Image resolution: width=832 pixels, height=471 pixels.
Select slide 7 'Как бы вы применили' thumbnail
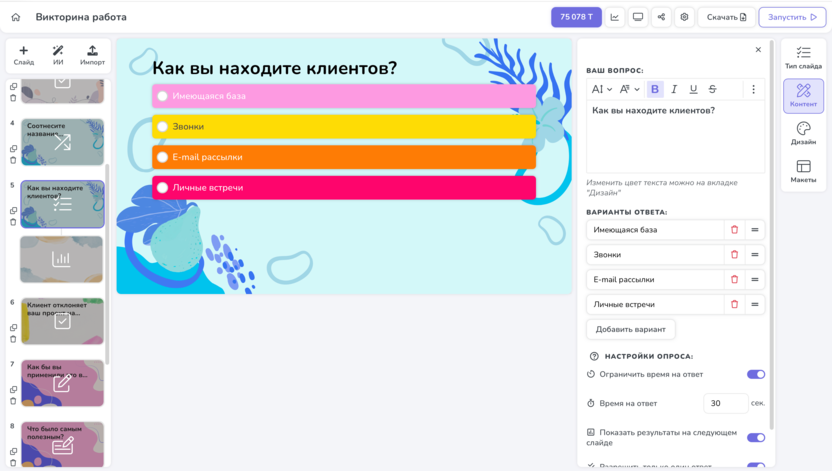(63, 383)
